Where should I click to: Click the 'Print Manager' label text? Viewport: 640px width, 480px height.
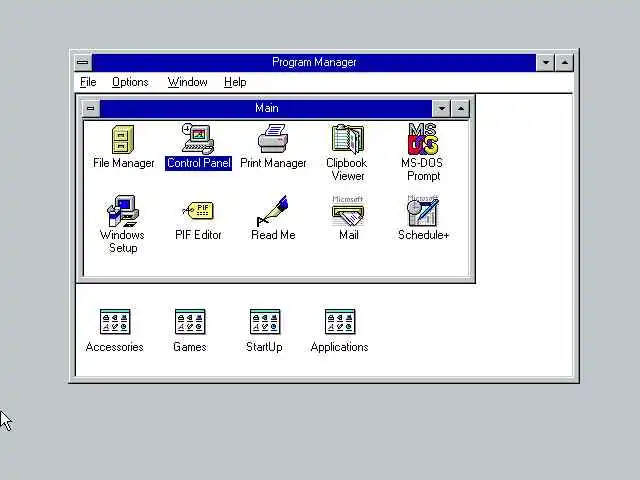click(273, 163)
